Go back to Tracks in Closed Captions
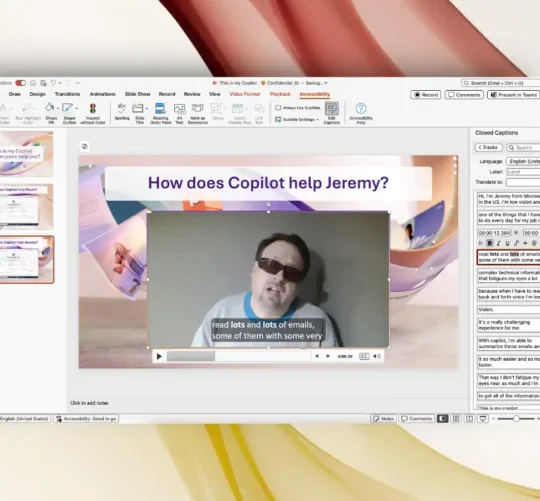Screen dimensions: 540x501 point(488,147)
